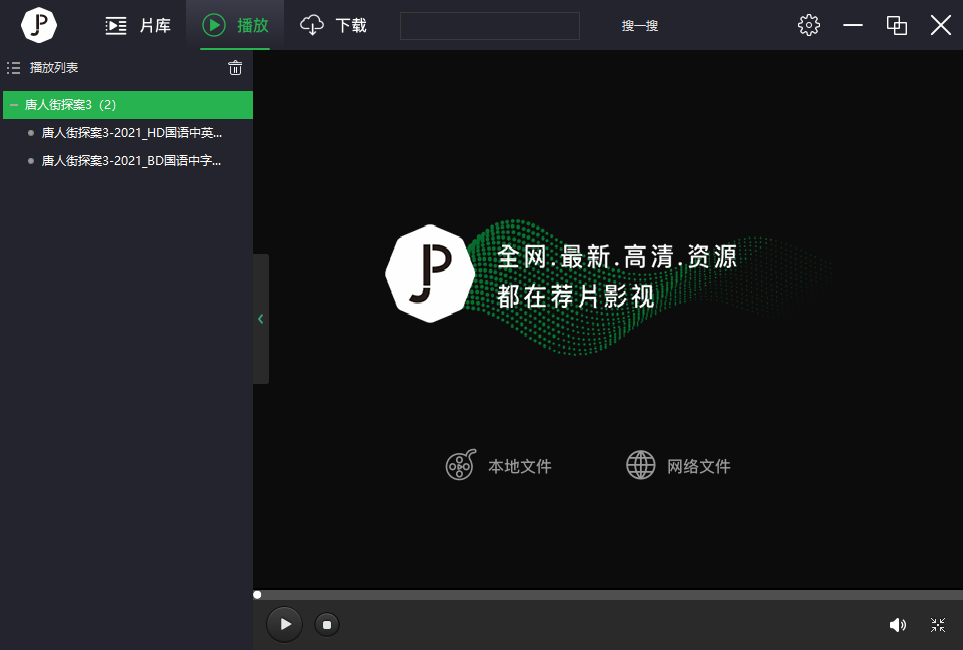Close the player window
Screen dimensions: 963x650
tap(940, 25)
